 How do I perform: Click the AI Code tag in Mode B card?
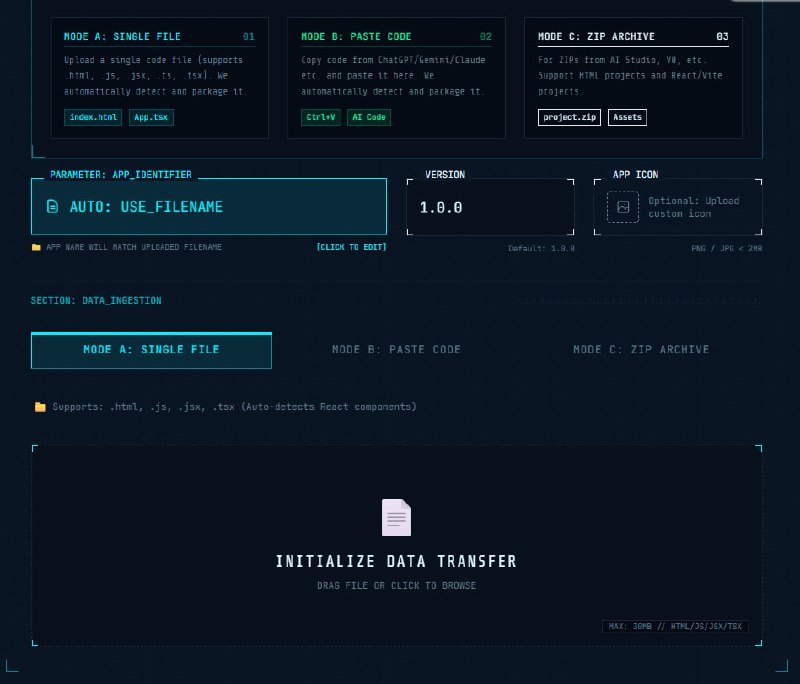pyautogui.click(x=369, y=117)
